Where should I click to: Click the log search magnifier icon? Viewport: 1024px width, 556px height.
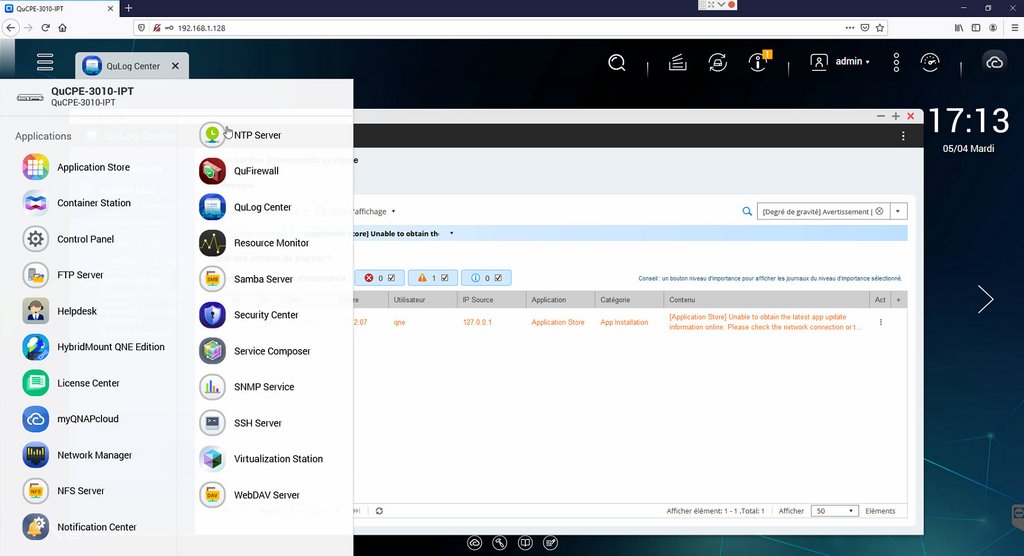(747, 211)
